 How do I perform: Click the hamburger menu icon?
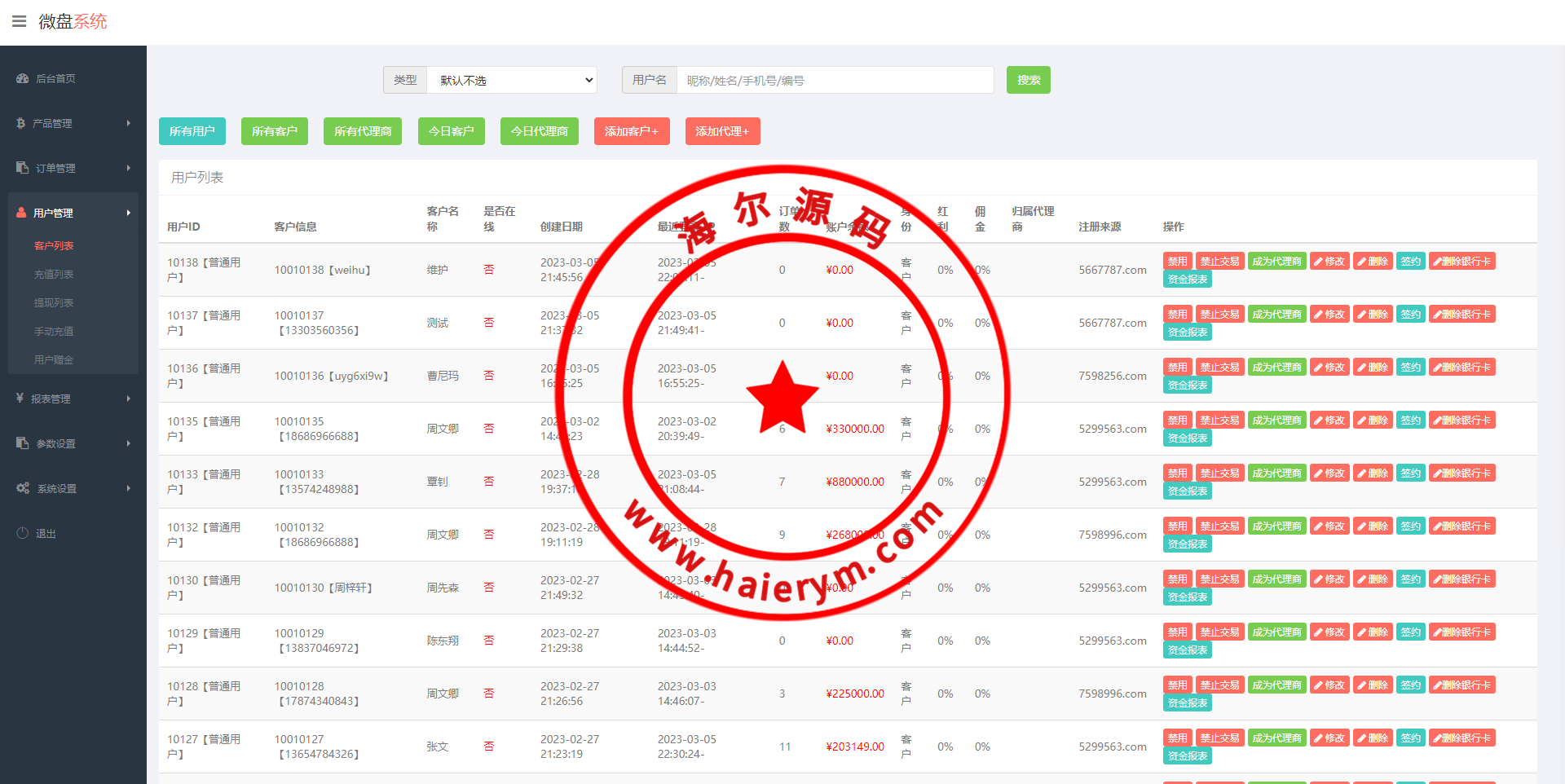pos(19,21)
